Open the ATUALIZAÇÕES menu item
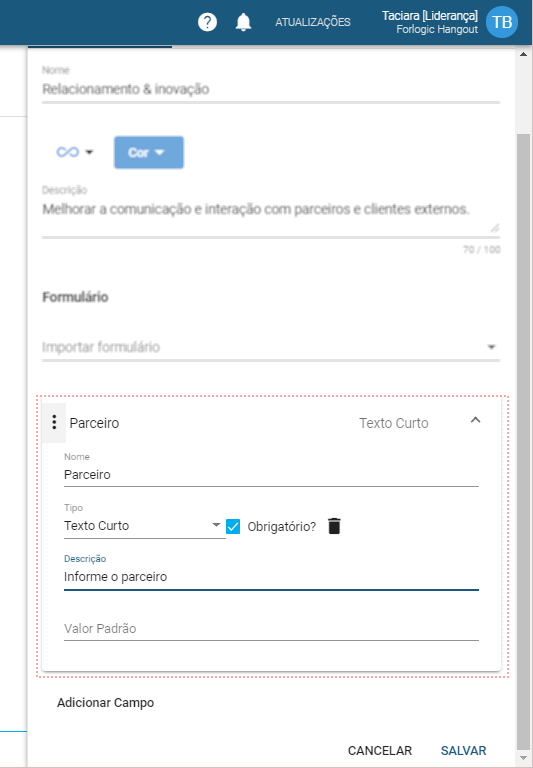Viewport: 533px width, 768px height. coord(313,23)
